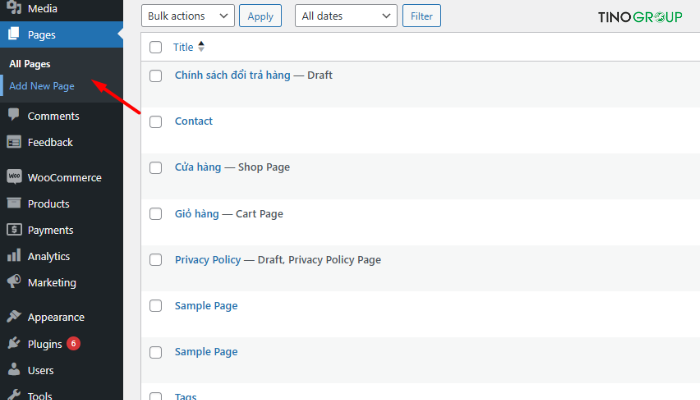Check the Cửa hàng Shop Page row
Screen dimensions: 700x400
(x=155, y=167)
